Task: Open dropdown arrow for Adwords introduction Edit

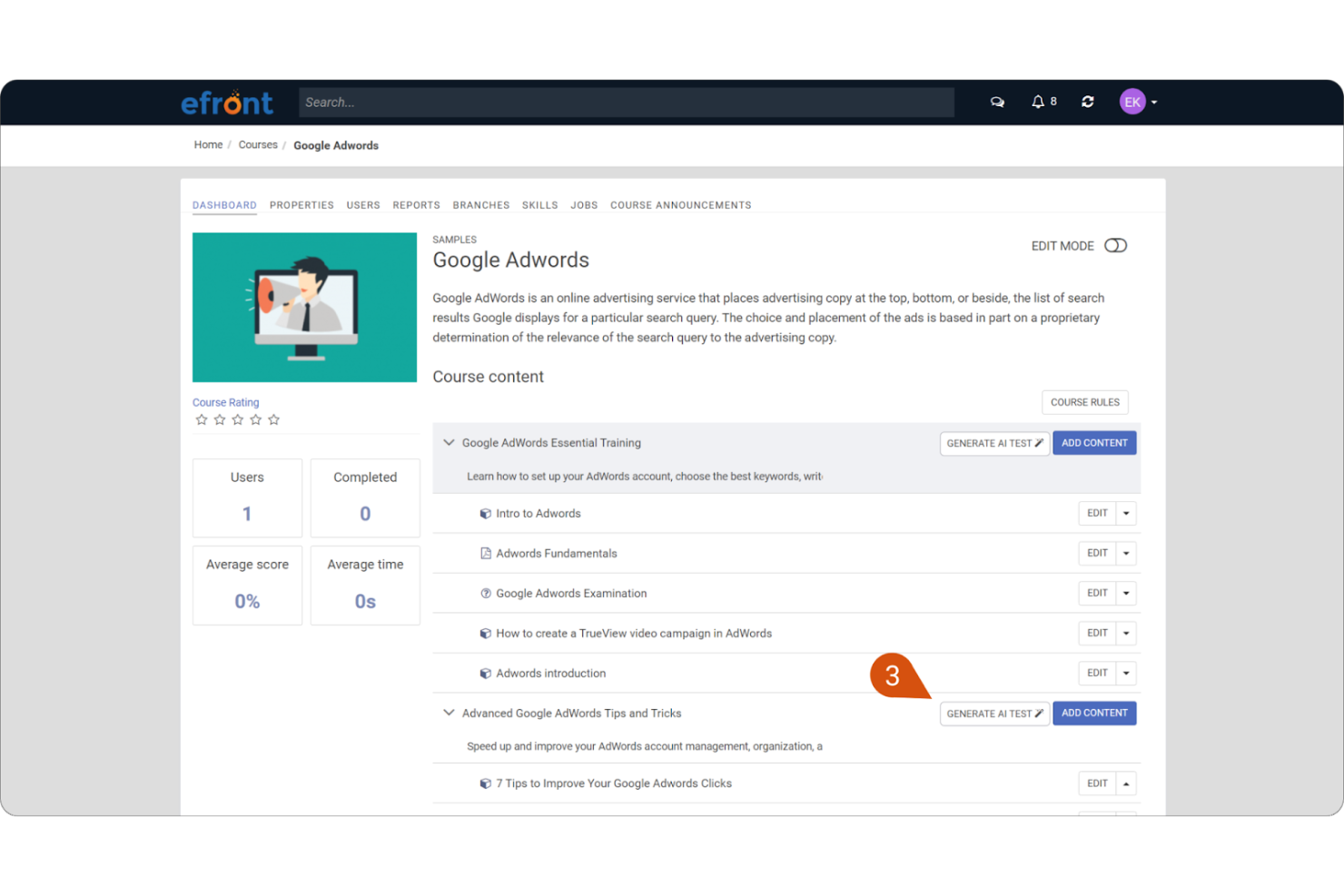Action: coord(1126,674)
